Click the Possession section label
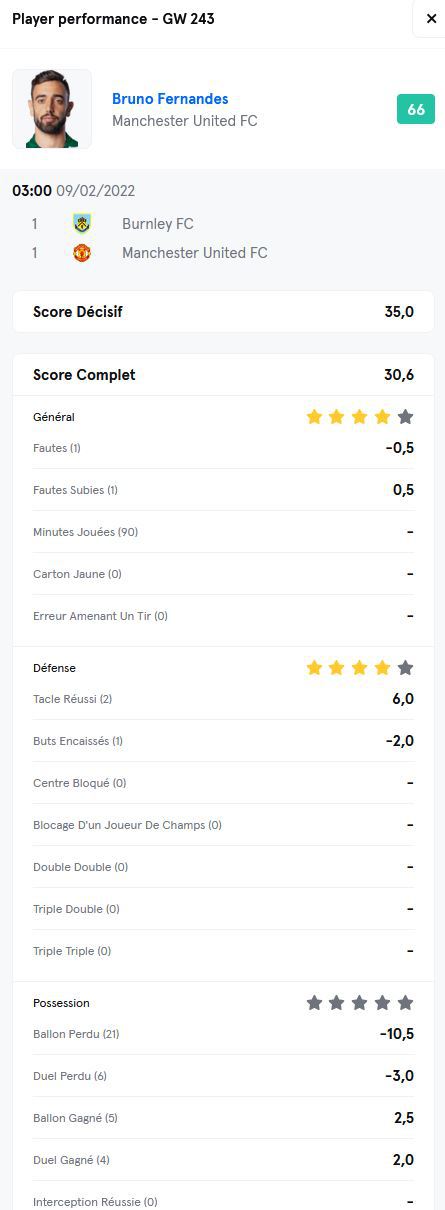 tap(61, 1003)
